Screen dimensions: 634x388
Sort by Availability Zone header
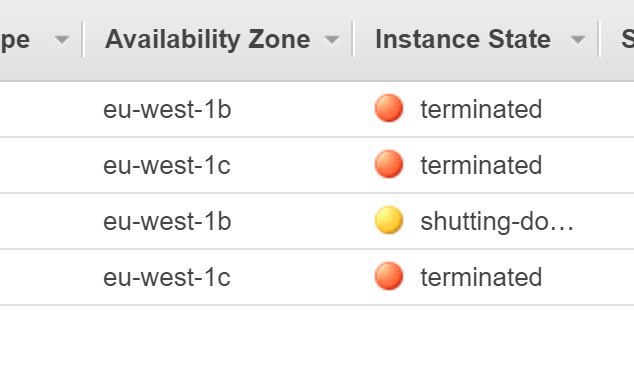(x=207, y=39)
